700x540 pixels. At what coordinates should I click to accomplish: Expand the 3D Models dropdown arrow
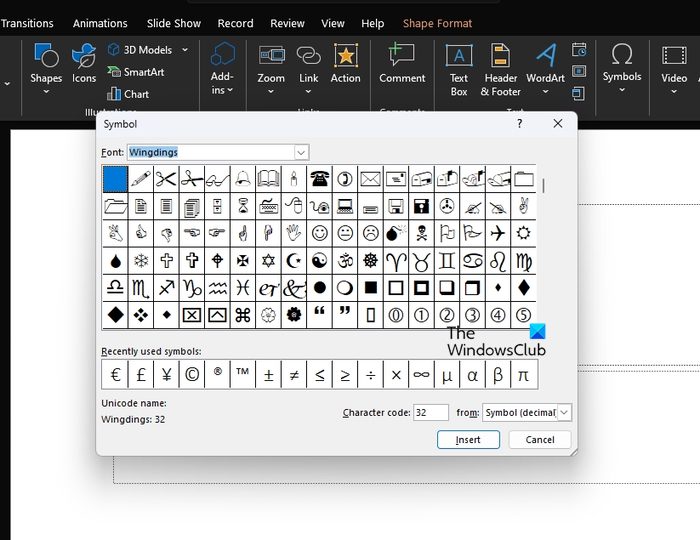click(x=184, y=50)
